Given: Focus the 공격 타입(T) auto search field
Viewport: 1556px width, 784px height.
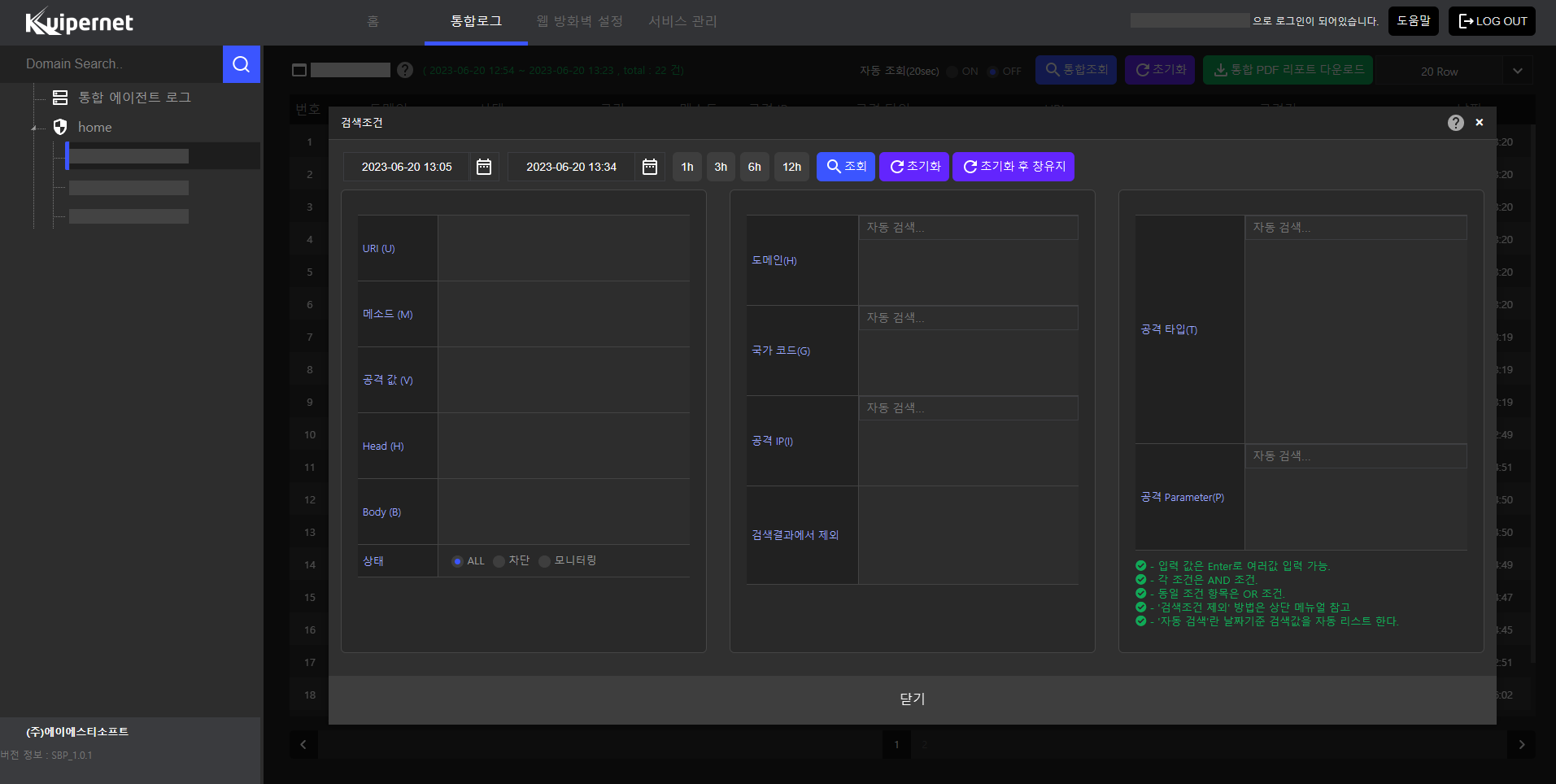Looking at the screenshot, I should 1356,228.
